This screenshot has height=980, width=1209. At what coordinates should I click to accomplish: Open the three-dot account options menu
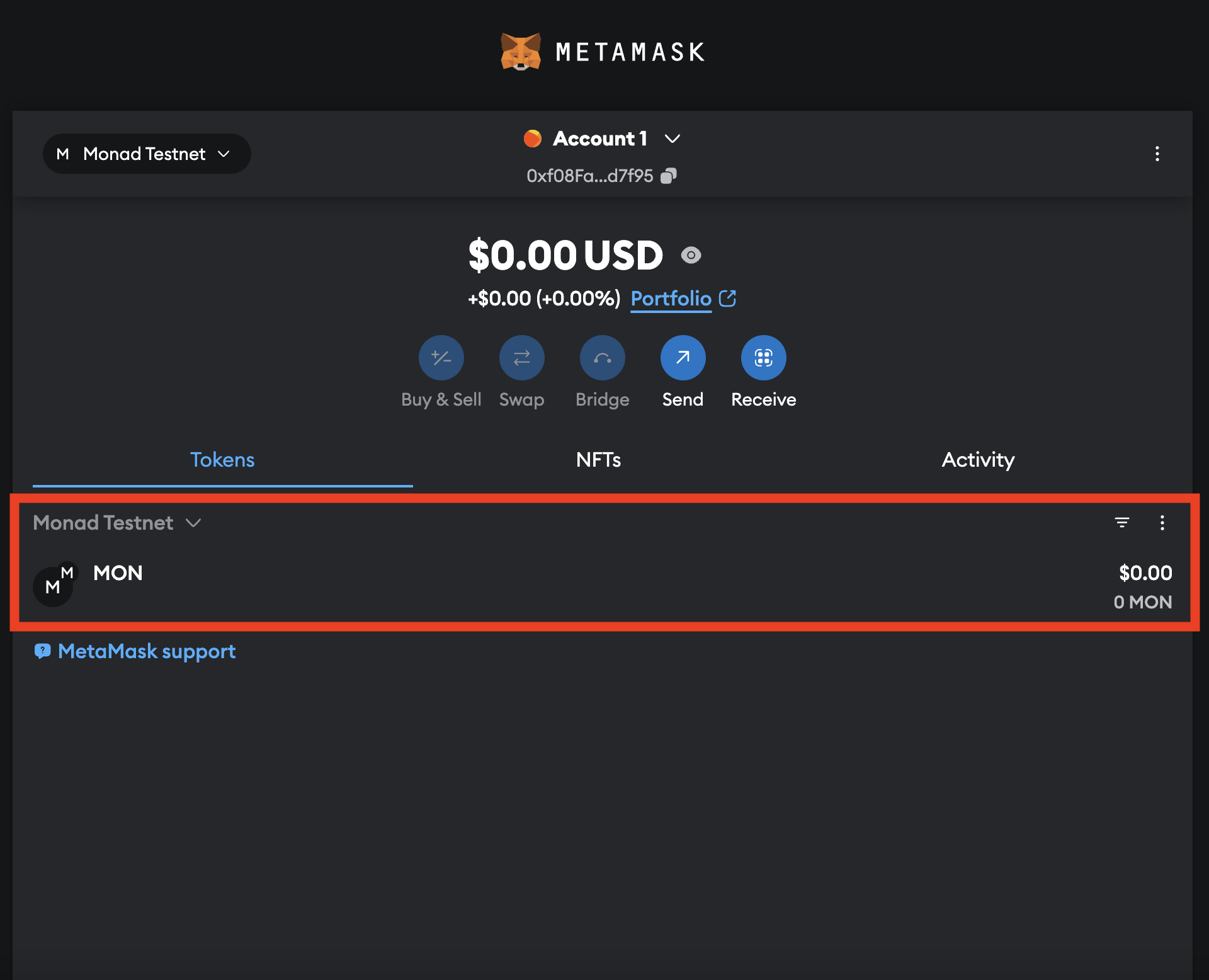pyautogui.click(x=1157, y=154)
